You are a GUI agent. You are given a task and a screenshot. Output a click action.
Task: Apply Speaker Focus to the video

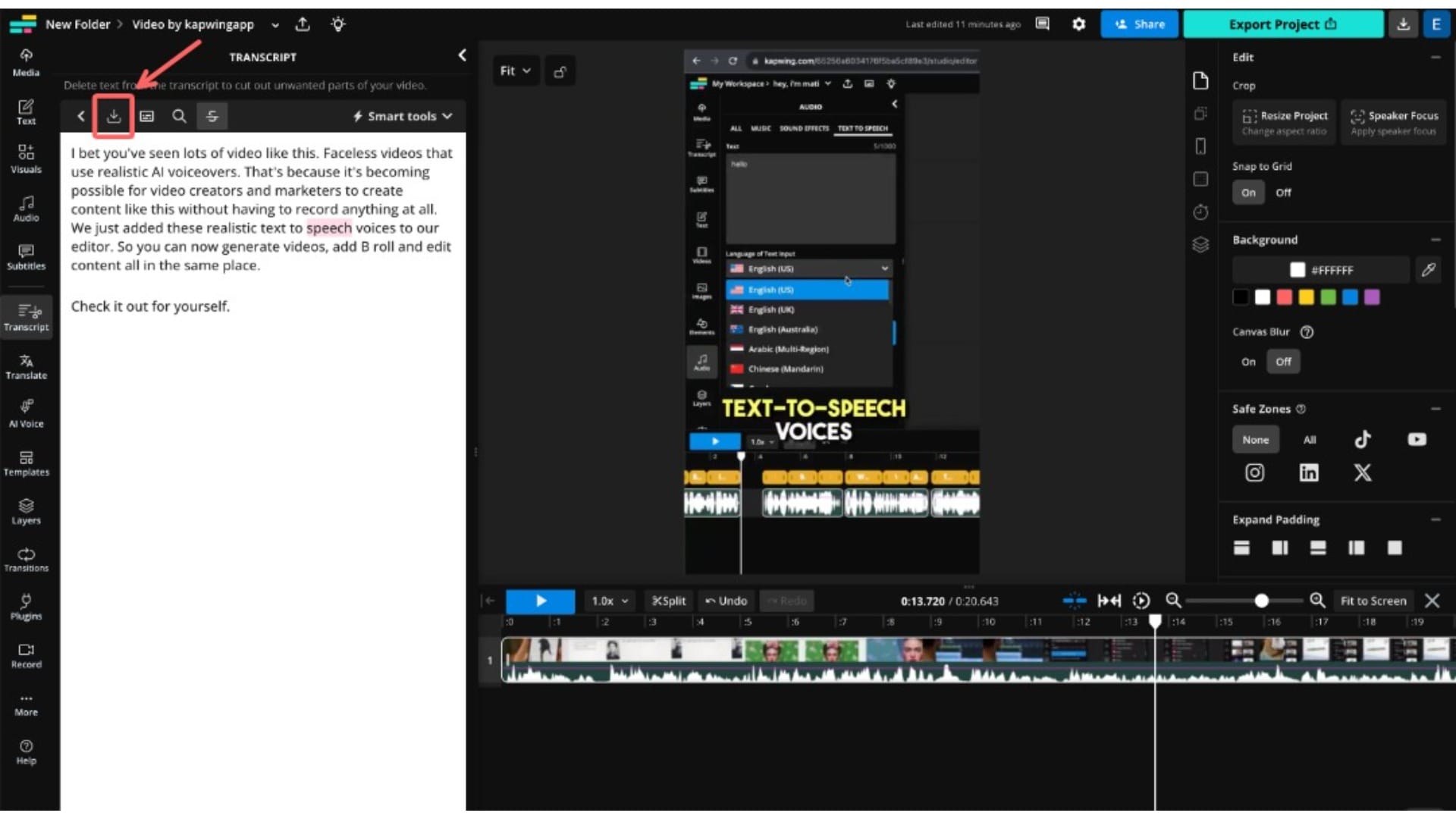pyautogui.click(x=1394, y=121)
